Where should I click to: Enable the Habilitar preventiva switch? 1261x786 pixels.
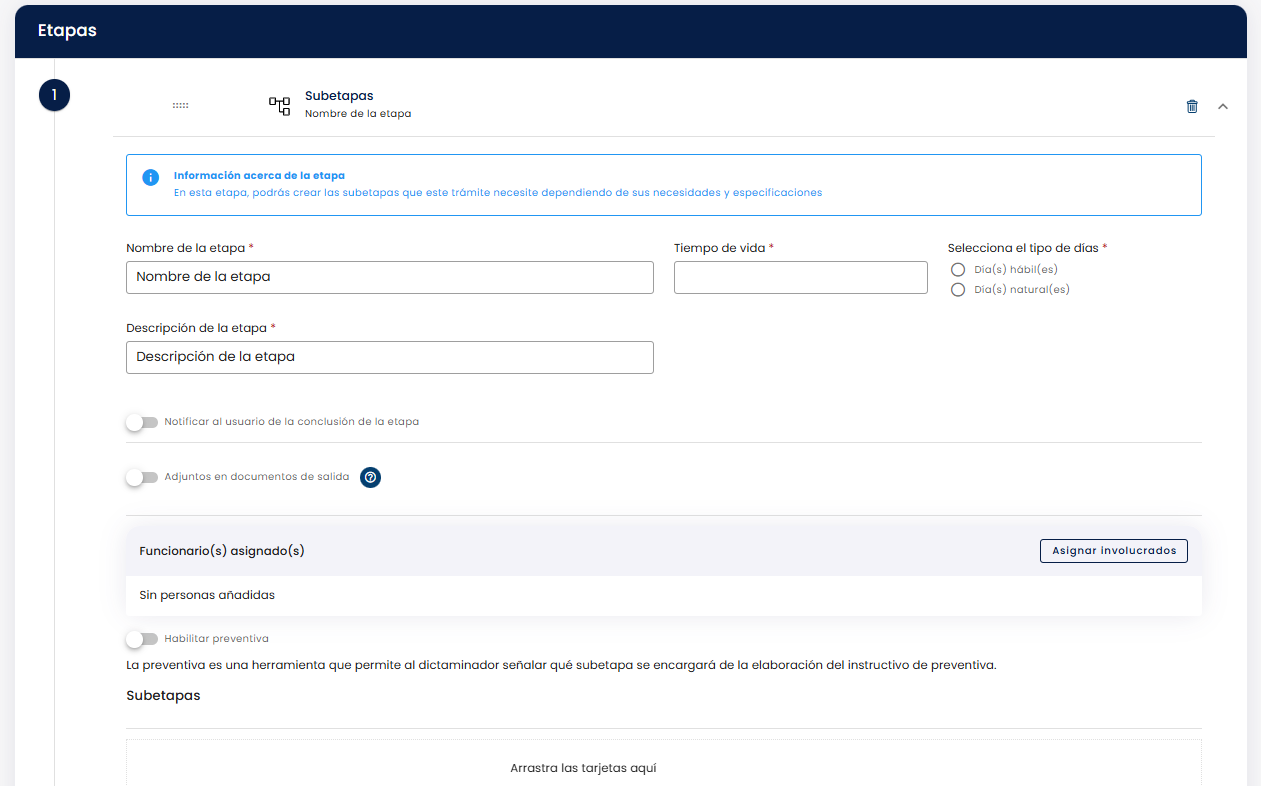point(142,638)
